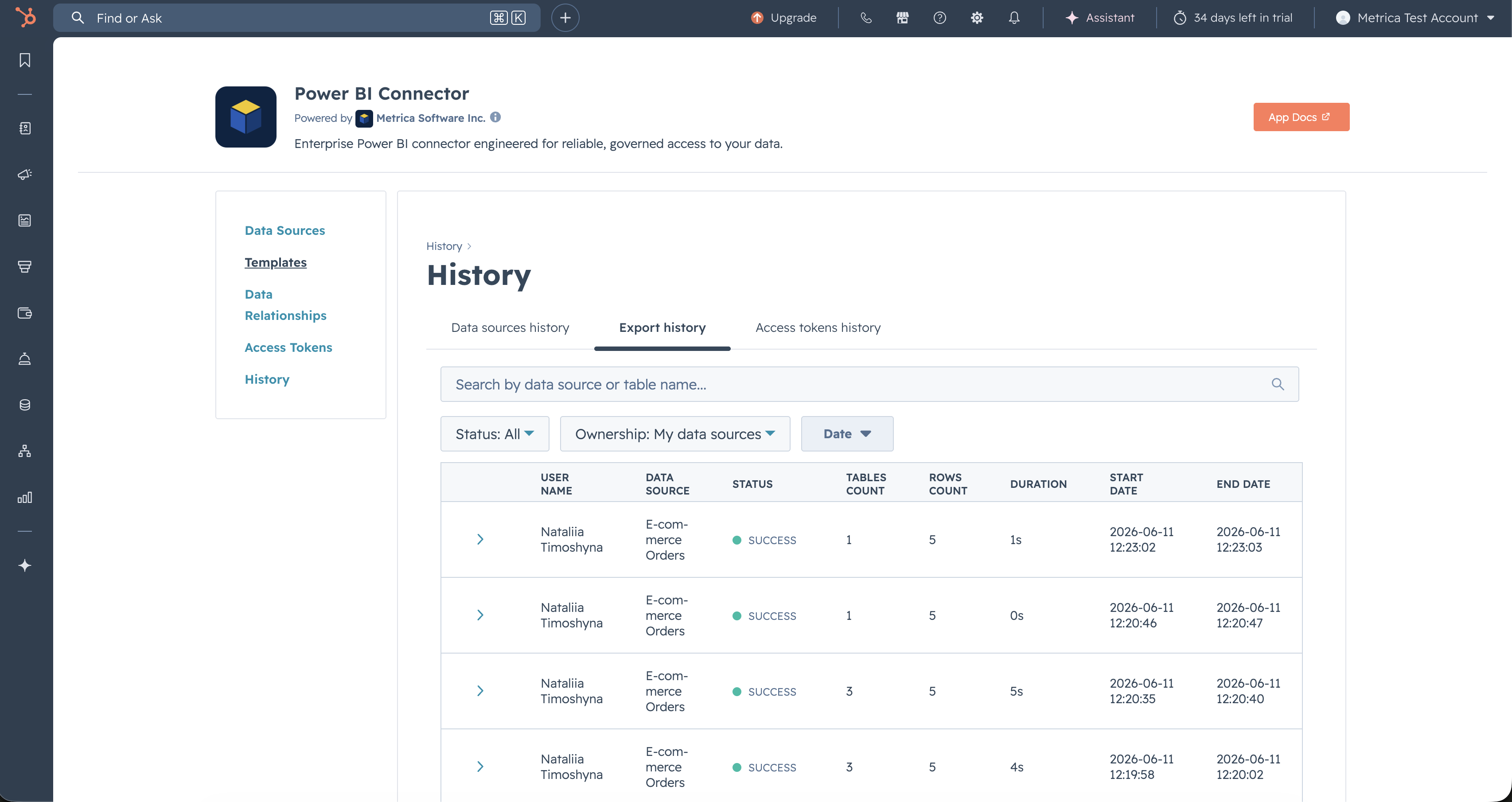Image resolution: width=1512 pixels, height=802 pixels.
Task: Open the Data Management database sidebar icon
Action: pyautogui.click(x=25, y=405)
